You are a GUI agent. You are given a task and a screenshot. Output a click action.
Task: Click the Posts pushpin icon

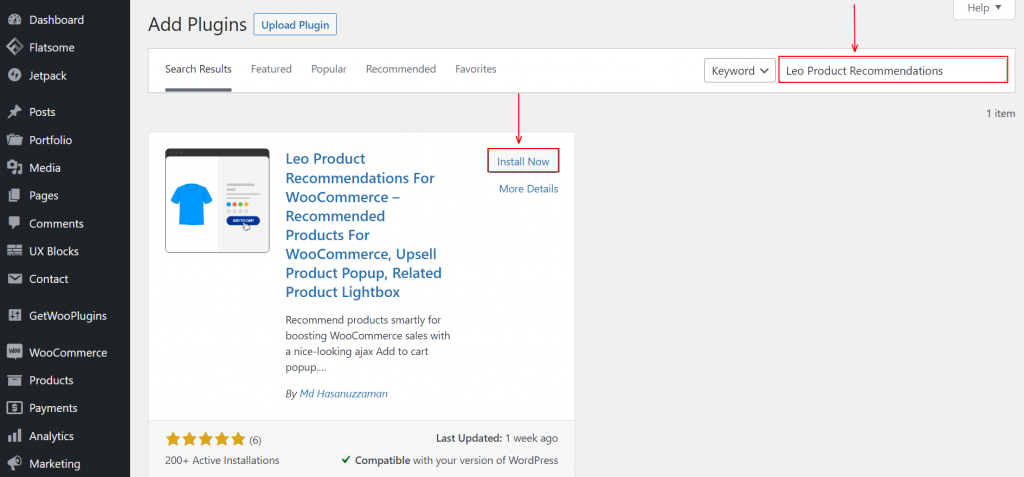tap(14, 112)
